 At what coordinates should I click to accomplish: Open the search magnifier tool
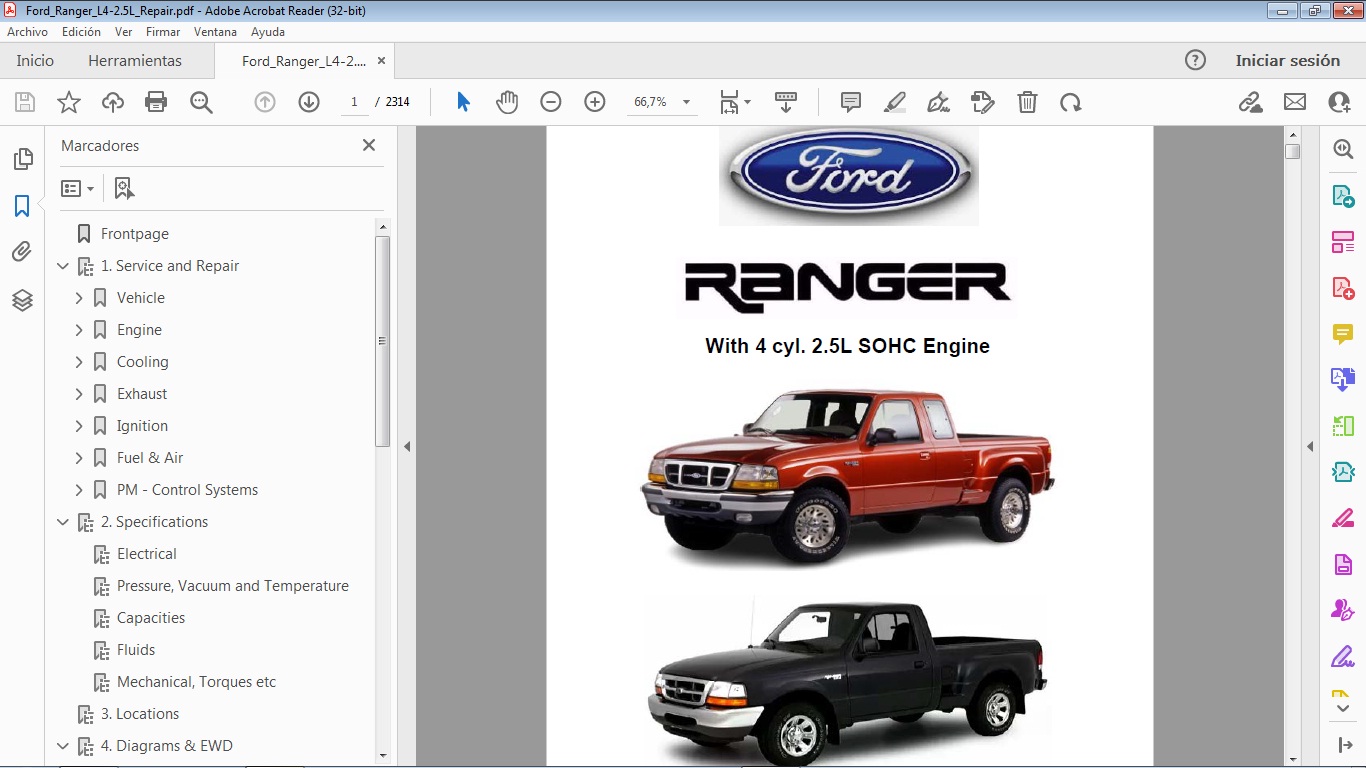201,101
